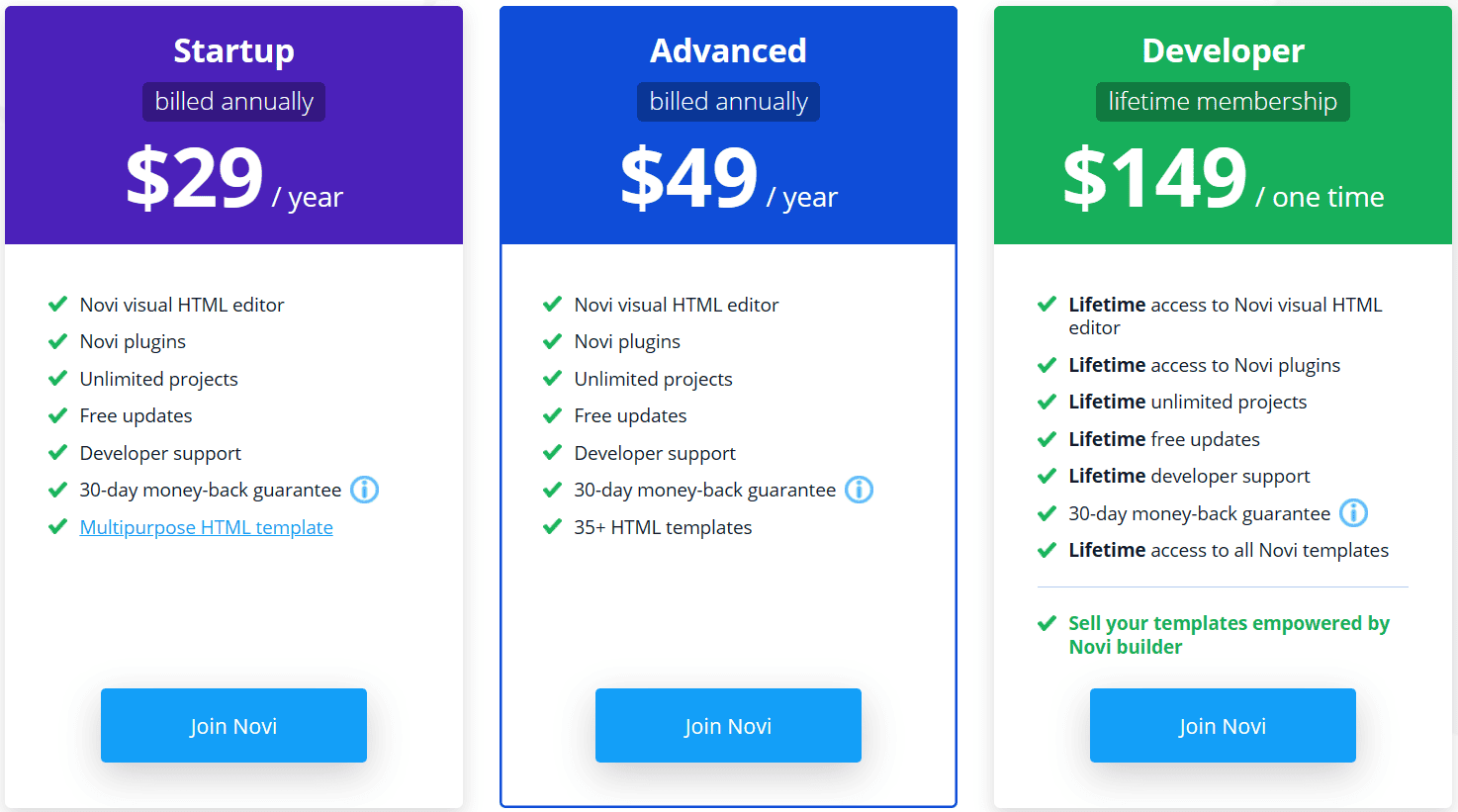Image resolution: width=1458 pixels, height=812 pixels.
Task: Click checkmark next to Startup's Novi plugins
Action: [x=57, y=341]
